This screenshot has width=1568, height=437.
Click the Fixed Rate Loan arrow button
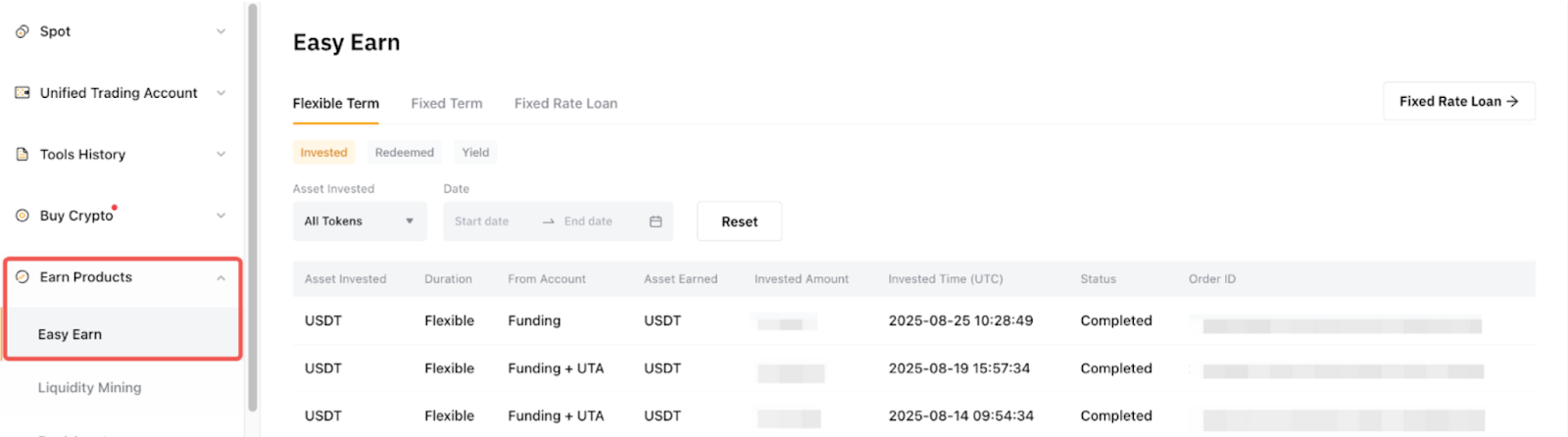pos(1458,101)
